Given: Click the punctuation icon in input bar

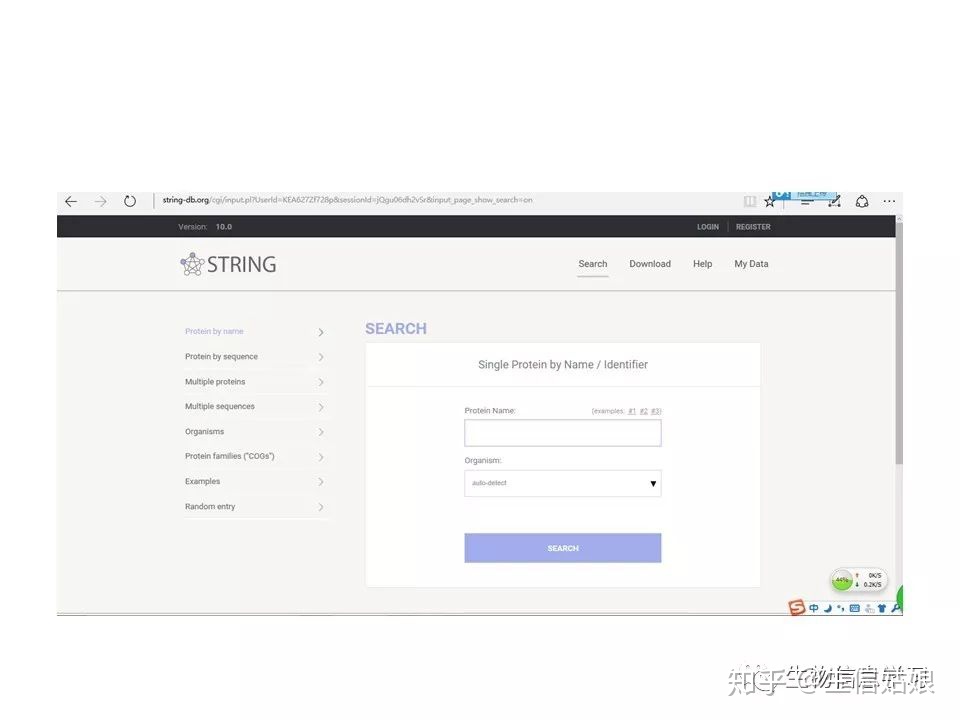Looking at the screenshot, I should click(841, 608).
